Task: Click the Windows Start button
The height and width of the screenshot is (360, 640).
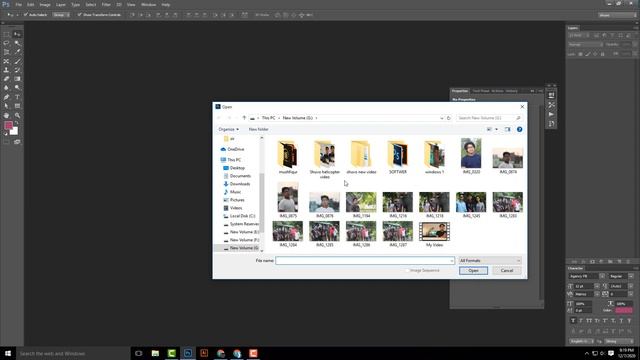Action: [x=8, y=353]
